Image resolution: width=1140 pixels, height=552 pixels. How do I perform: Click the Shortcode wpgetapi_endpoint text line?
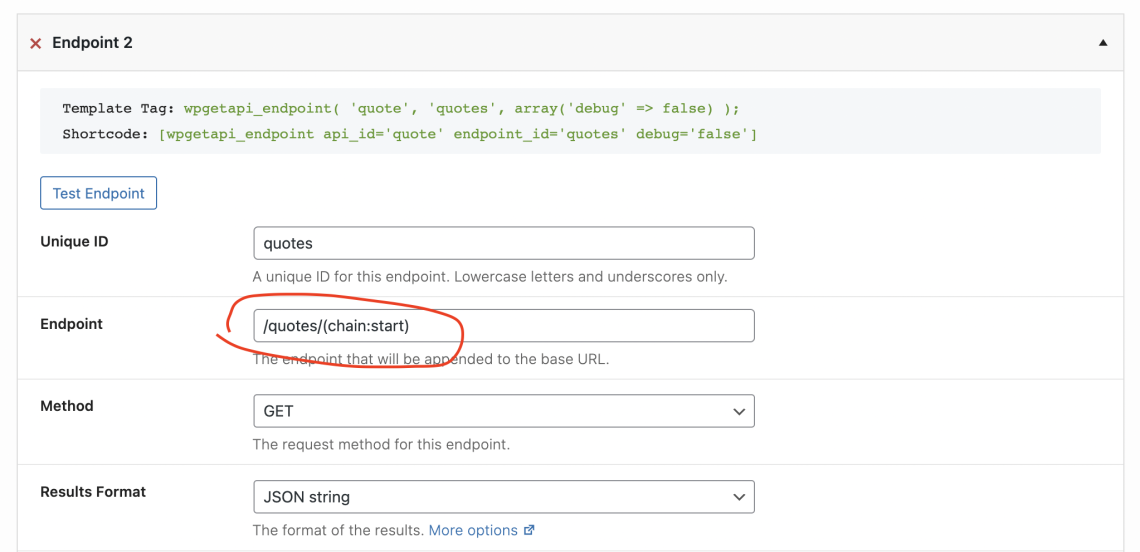[x=409, y=135]
